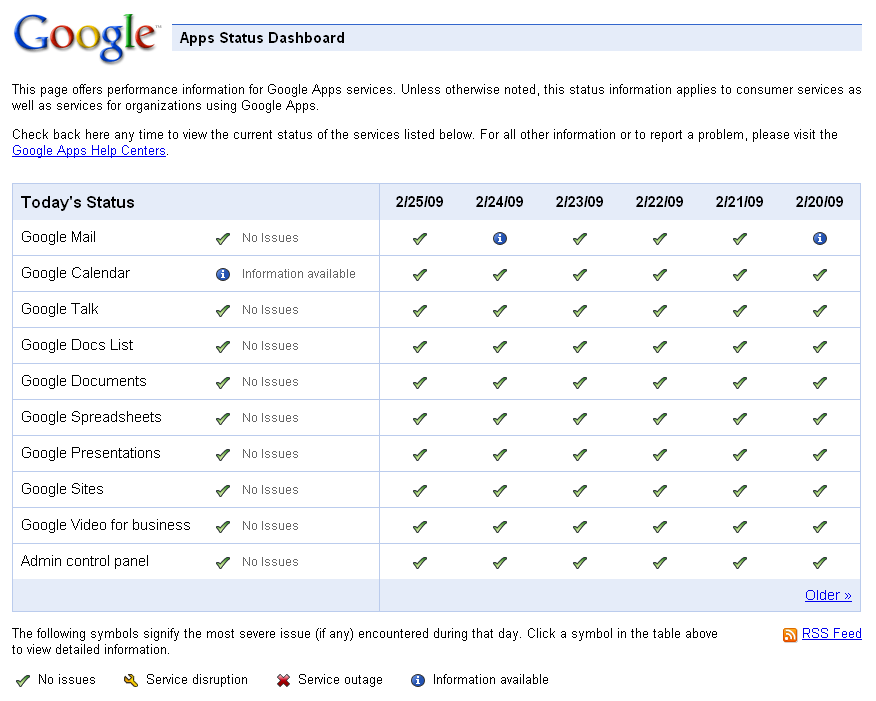
Task: Select Google Spreadsheets' checkmark under 2/21/09
Action: tap(739, 418)
